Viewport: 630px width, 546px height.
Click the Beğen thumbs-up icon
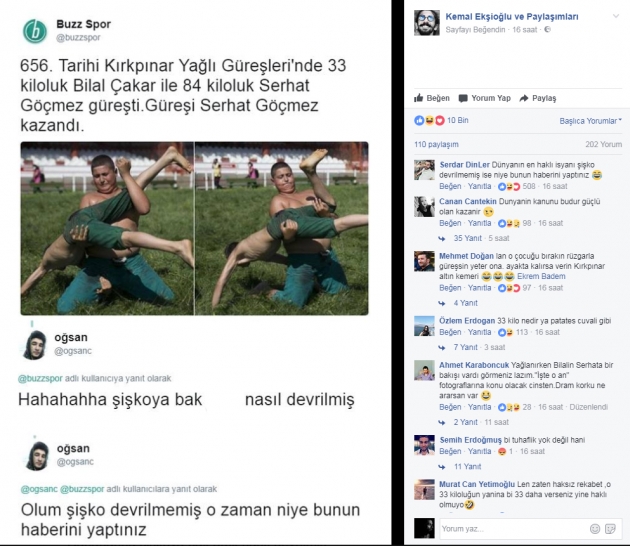coord(419,98)
